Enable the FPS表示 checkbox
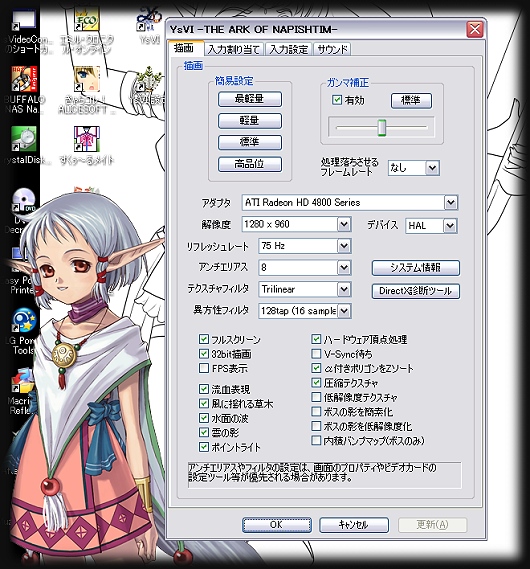 click(x=204, y=368)
